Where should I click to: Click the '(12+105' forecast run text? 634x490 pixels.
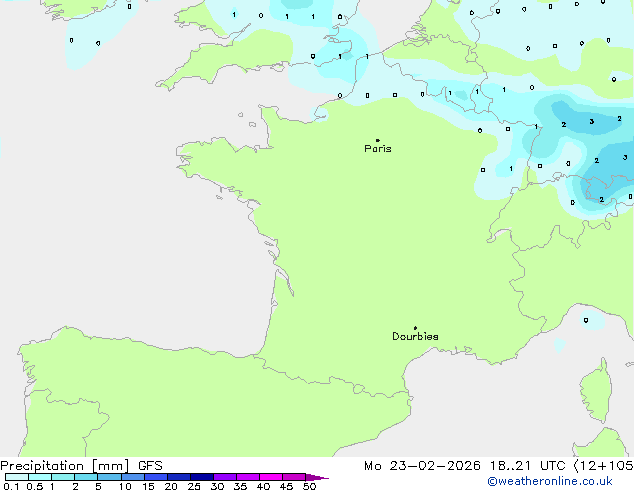point(604,466)
